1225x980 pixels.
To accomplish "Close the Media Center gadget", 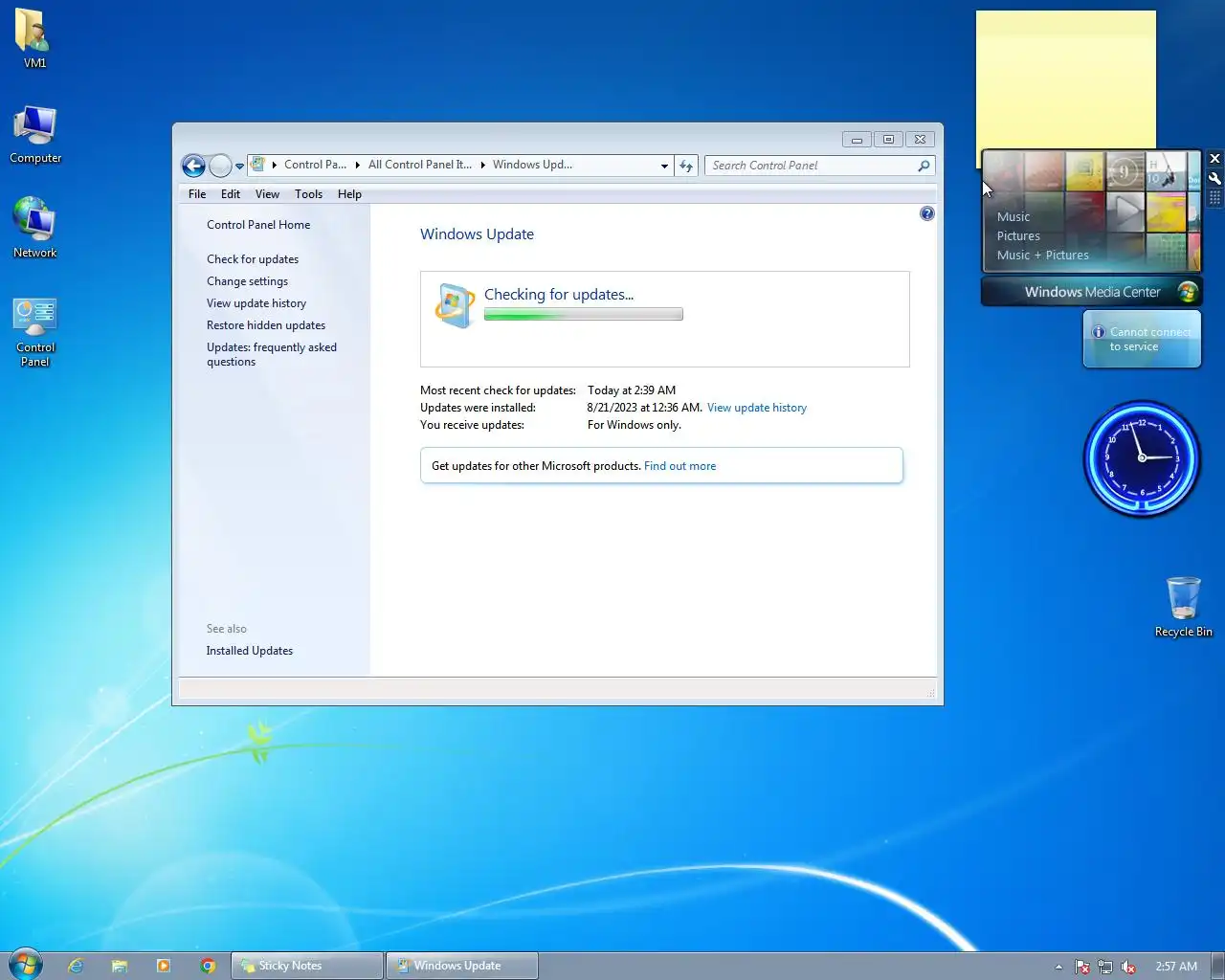I will (1214, 159).
